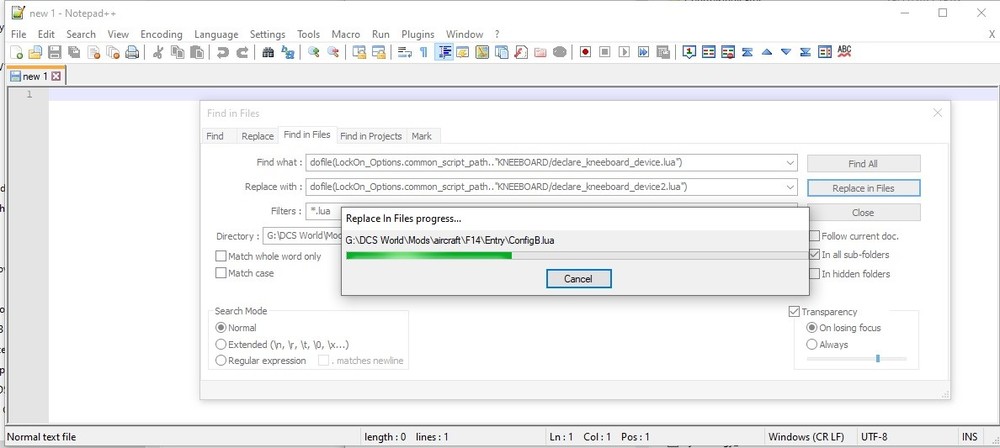Switch to the Mark tab
The width and height of the screenshot is (1000, 448).
(422, 136)
